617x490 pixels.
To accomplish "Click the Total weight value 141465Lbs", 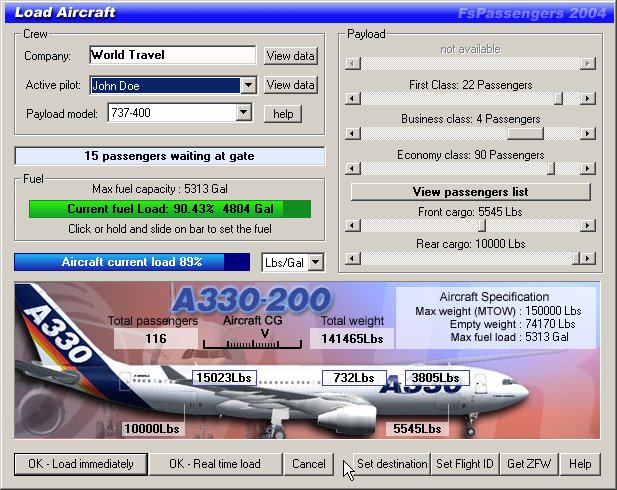I will click(x=352, y=338).
